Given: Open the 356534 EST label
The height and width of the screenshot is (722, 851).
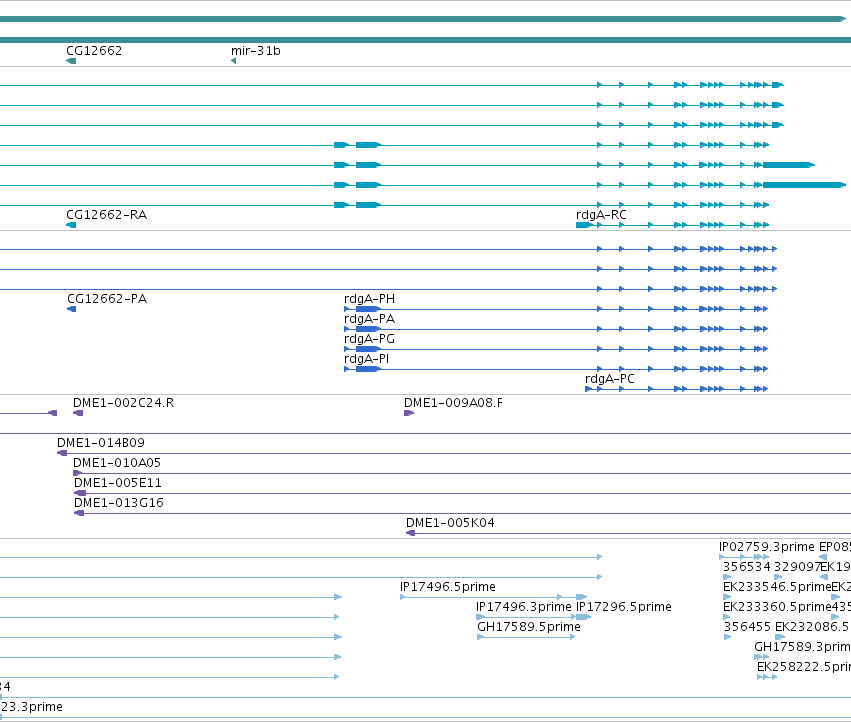Looking at the screenshot, I should (x=747, y=567).
